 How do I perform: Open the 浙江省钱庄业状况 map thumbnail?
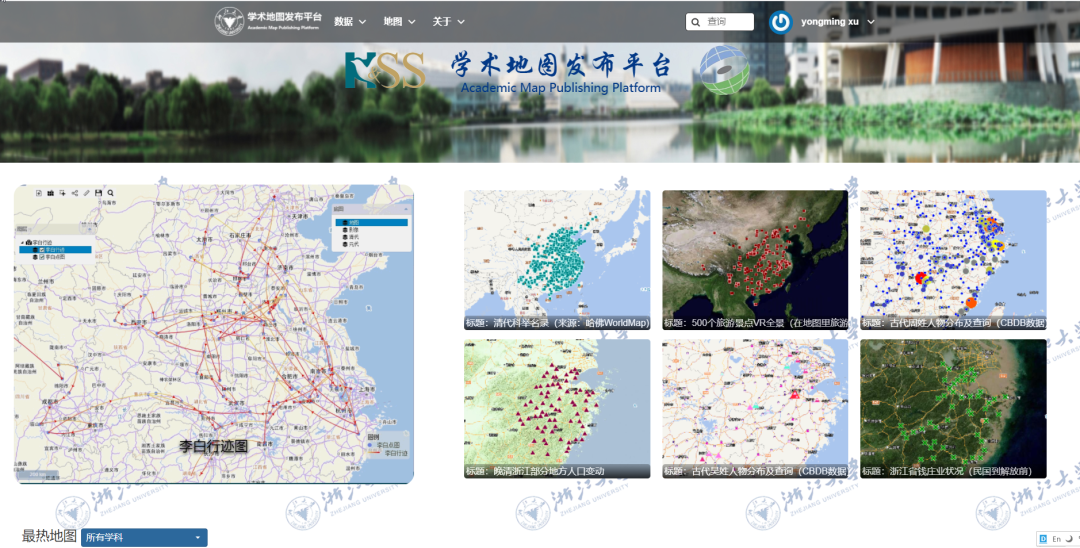pos(953,408)
